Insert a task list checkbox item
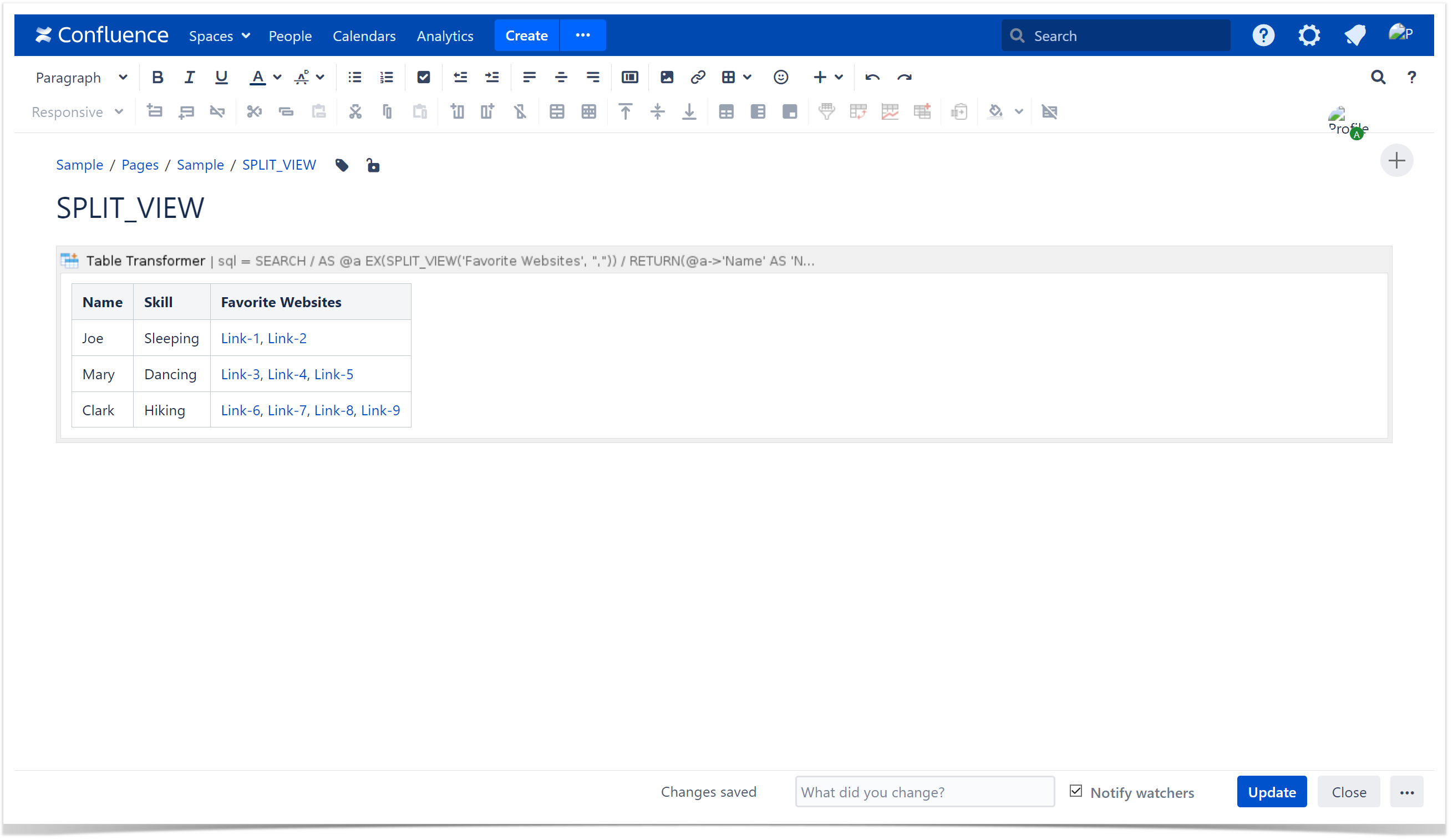Image resolution: width=1453 pixels, height=840 pixels. tap(424, 77)
